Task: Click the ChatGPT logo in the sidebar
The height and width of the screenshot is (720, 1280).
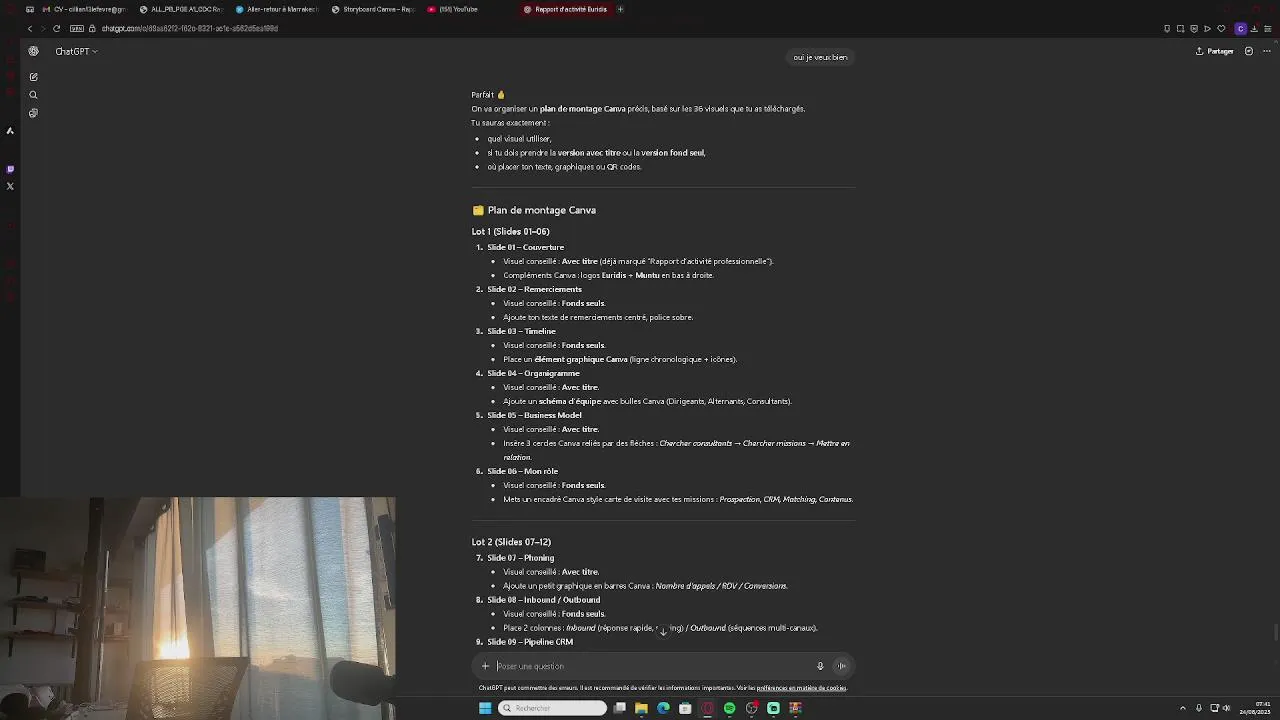Action: pos(33,51)
